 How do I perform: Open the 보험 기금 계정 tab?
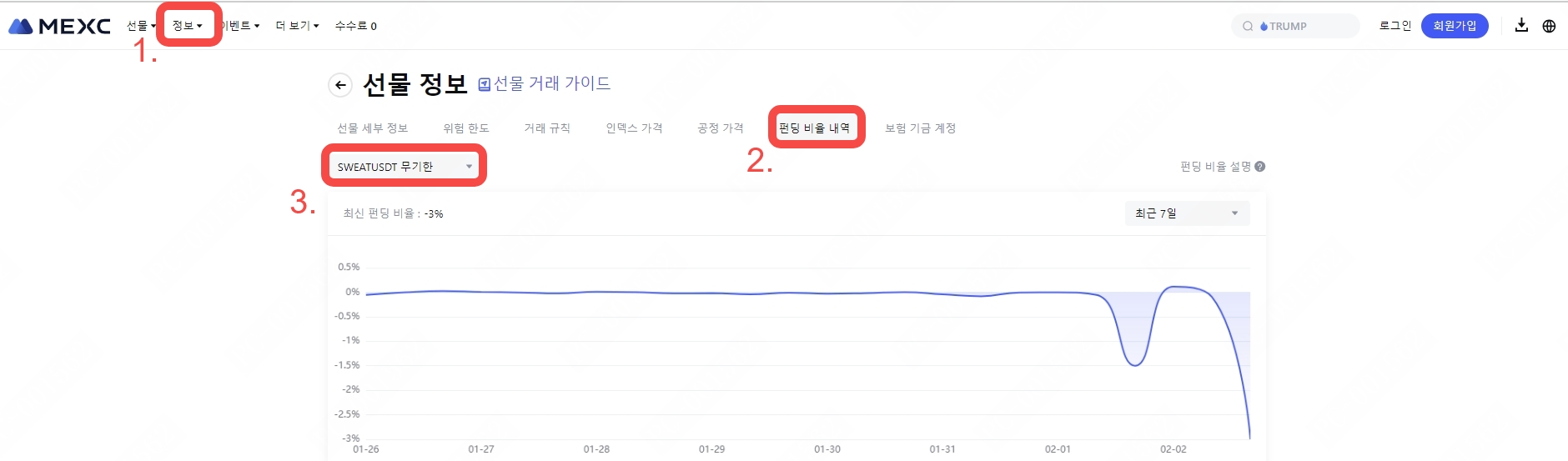tap(920, 128)
